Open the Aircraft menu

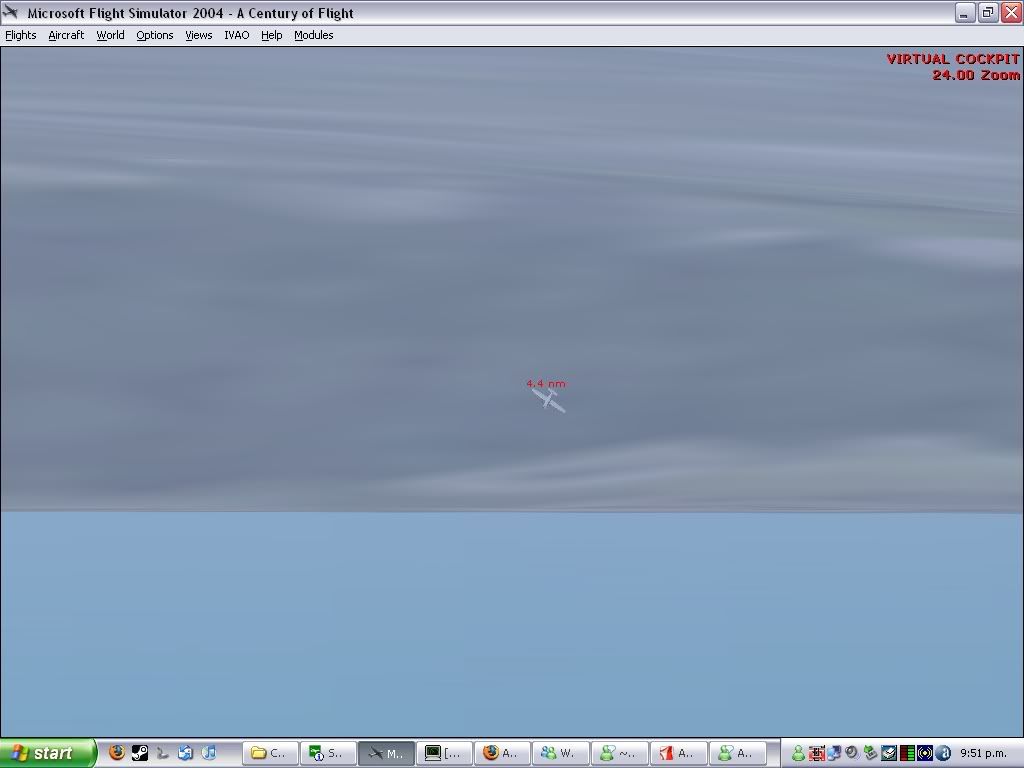pyautogui.click(x=66, y=35)
